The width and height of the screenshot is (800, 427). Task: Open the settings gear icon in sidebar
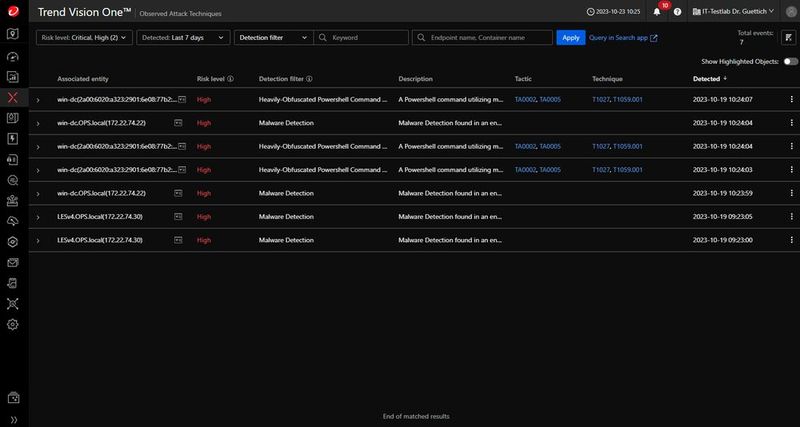click(13, 324)
